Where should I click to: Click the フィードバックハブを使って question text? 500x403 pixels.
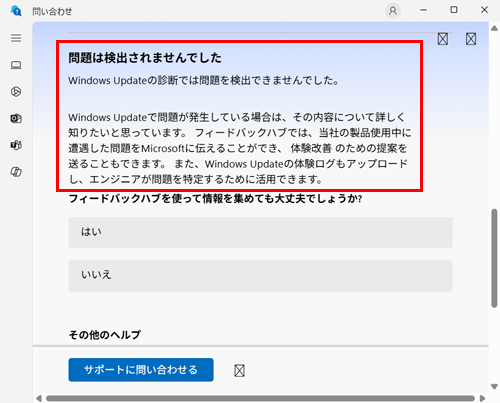pos(215,199)
